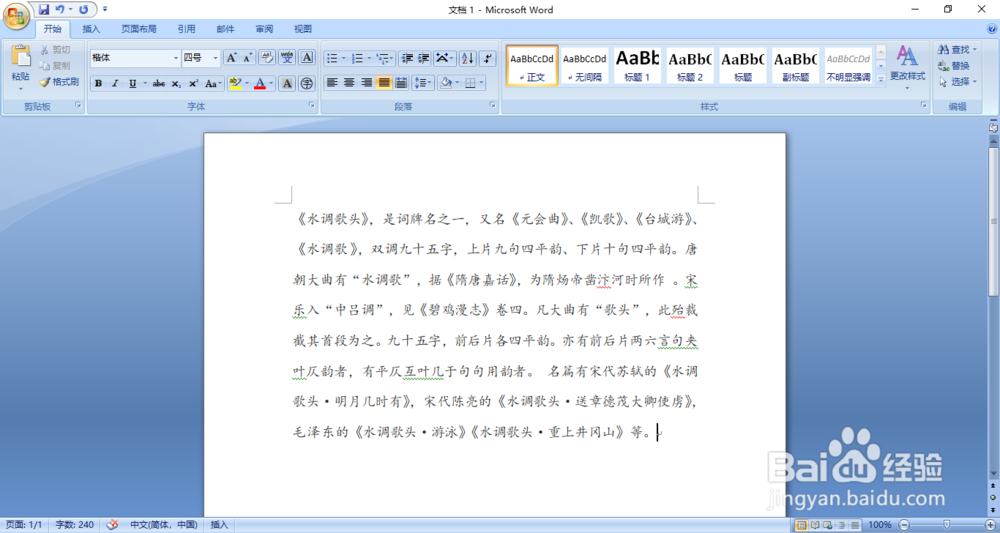Align text left

pos(332,83)
